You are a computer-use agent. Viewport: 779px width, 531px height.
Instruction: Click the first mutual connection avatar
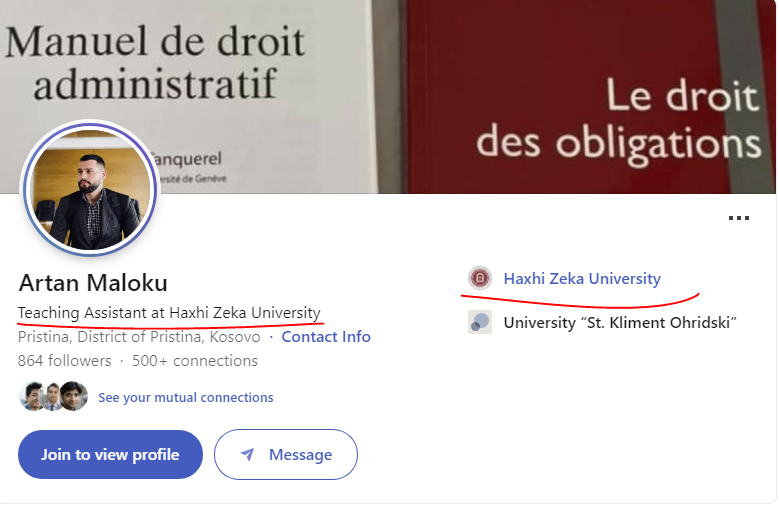pyautogui.click(x=32, y=397)
